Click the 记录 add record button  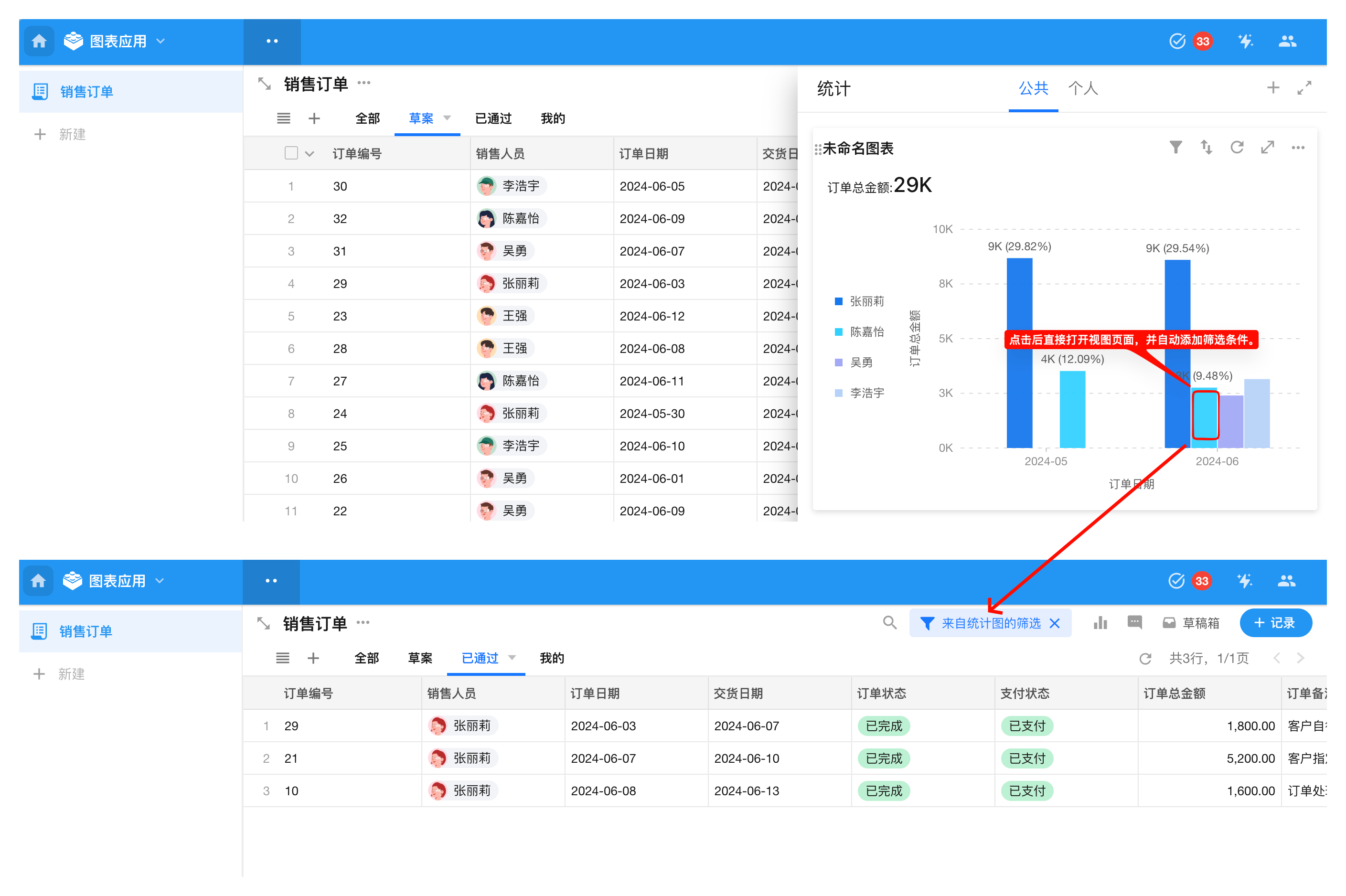(x=1275, y=623)
